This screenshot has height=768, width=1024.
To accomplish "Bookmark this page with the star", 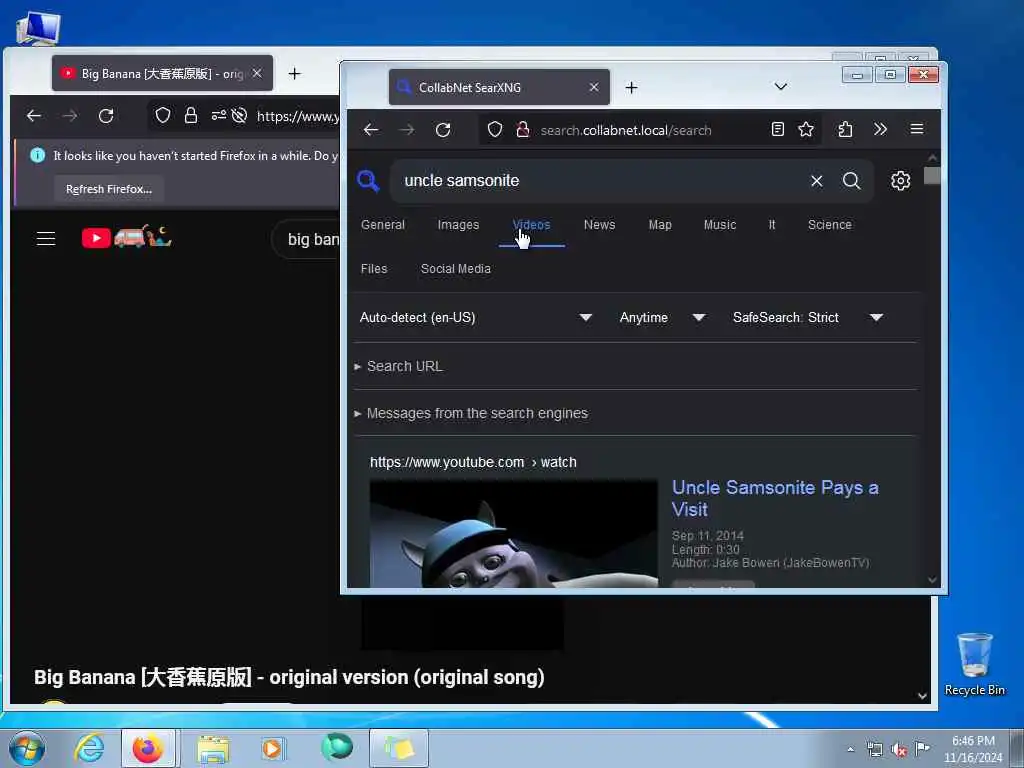I will pyautogui.click(x=806, y=129).
